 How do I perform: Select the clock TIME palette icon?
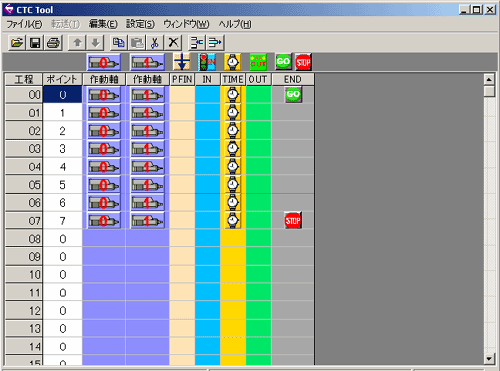click(x=233, y=62)
